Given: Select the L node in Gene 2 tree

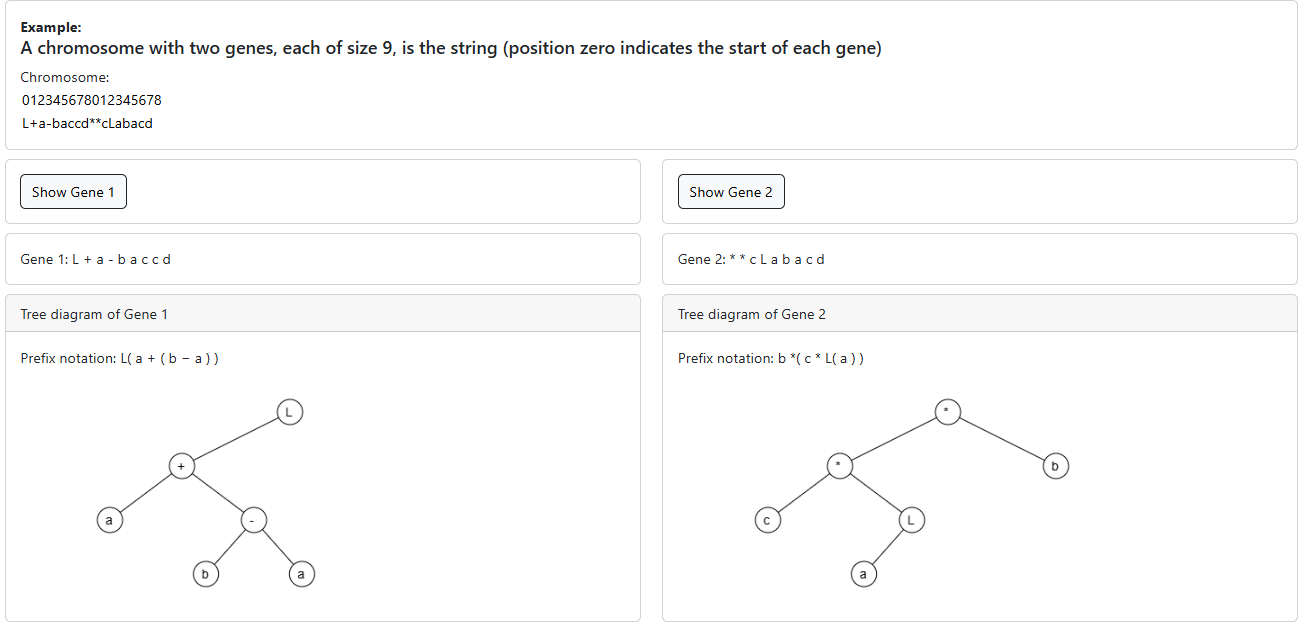Looking at the screenshot, I should (911, 520).
